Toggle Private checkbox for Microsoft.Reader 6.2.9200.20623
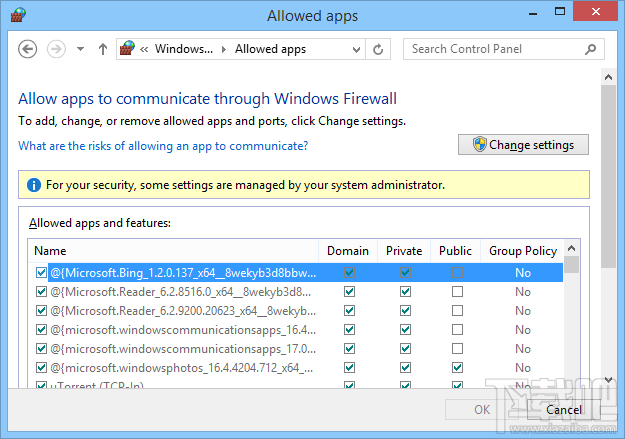 click(405, 311)
